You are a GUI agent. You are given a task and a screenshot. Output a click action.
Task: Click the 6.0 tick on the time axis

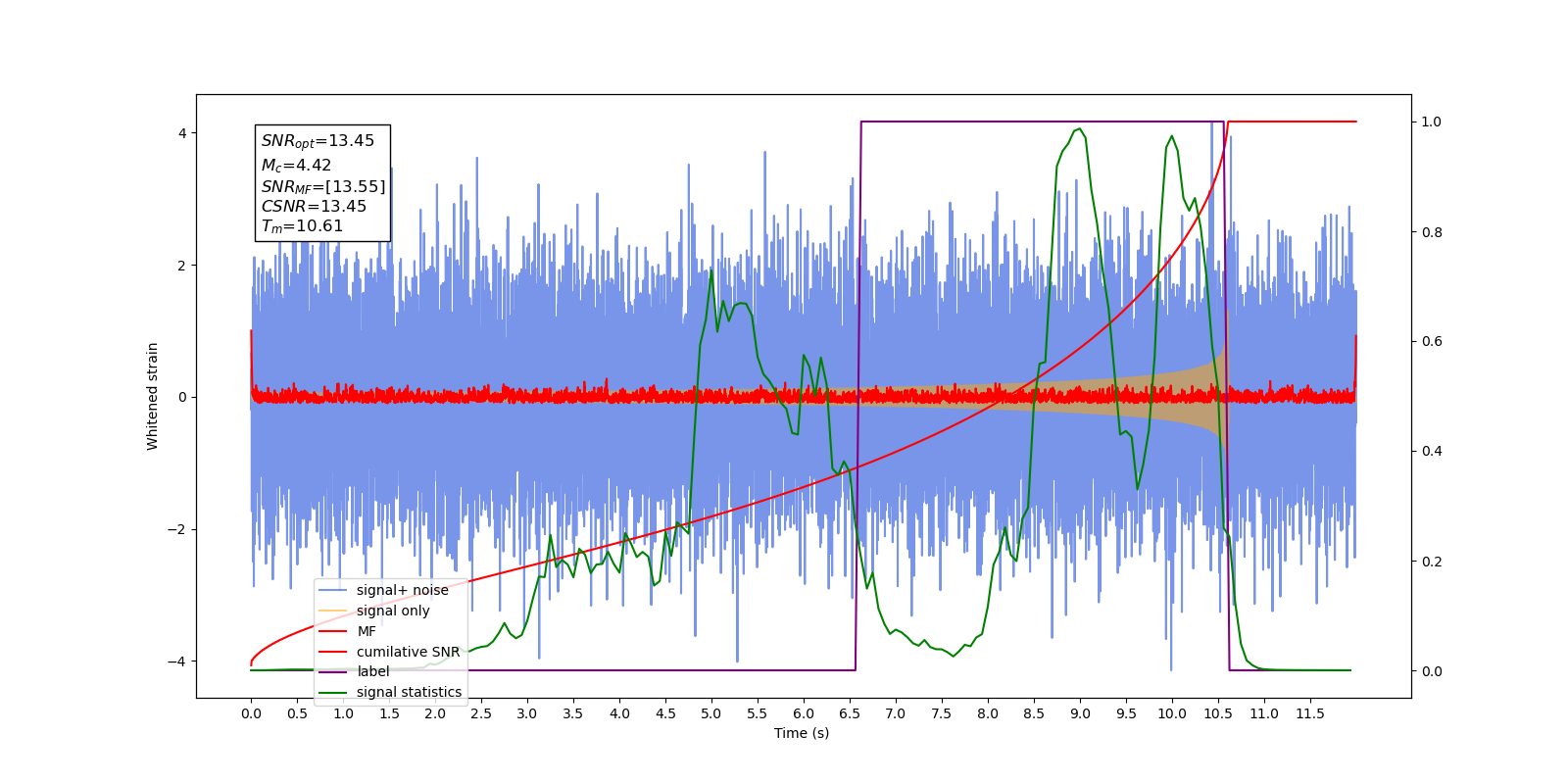click(x=804, y=713)
